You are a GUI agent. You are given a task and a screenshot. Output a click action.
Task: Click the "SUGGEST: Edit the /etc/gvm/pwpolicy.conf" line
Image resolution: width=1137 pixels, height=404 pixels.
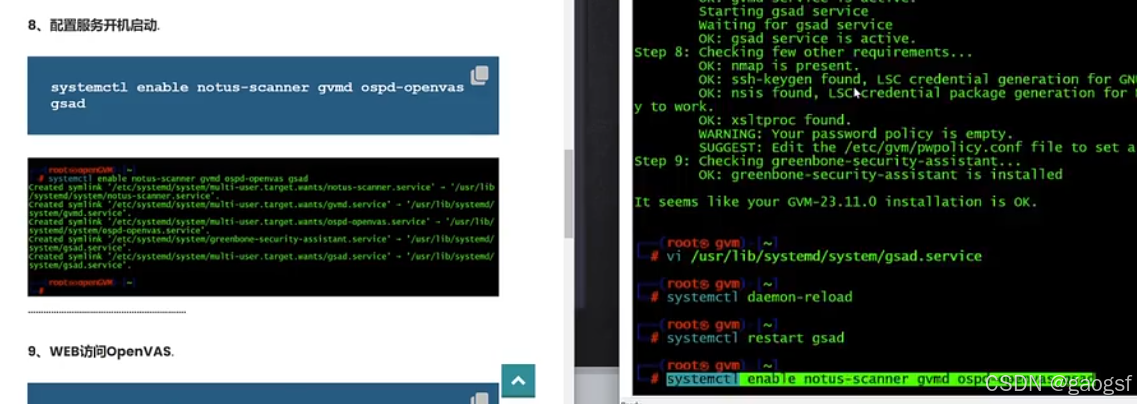[917, 147]
